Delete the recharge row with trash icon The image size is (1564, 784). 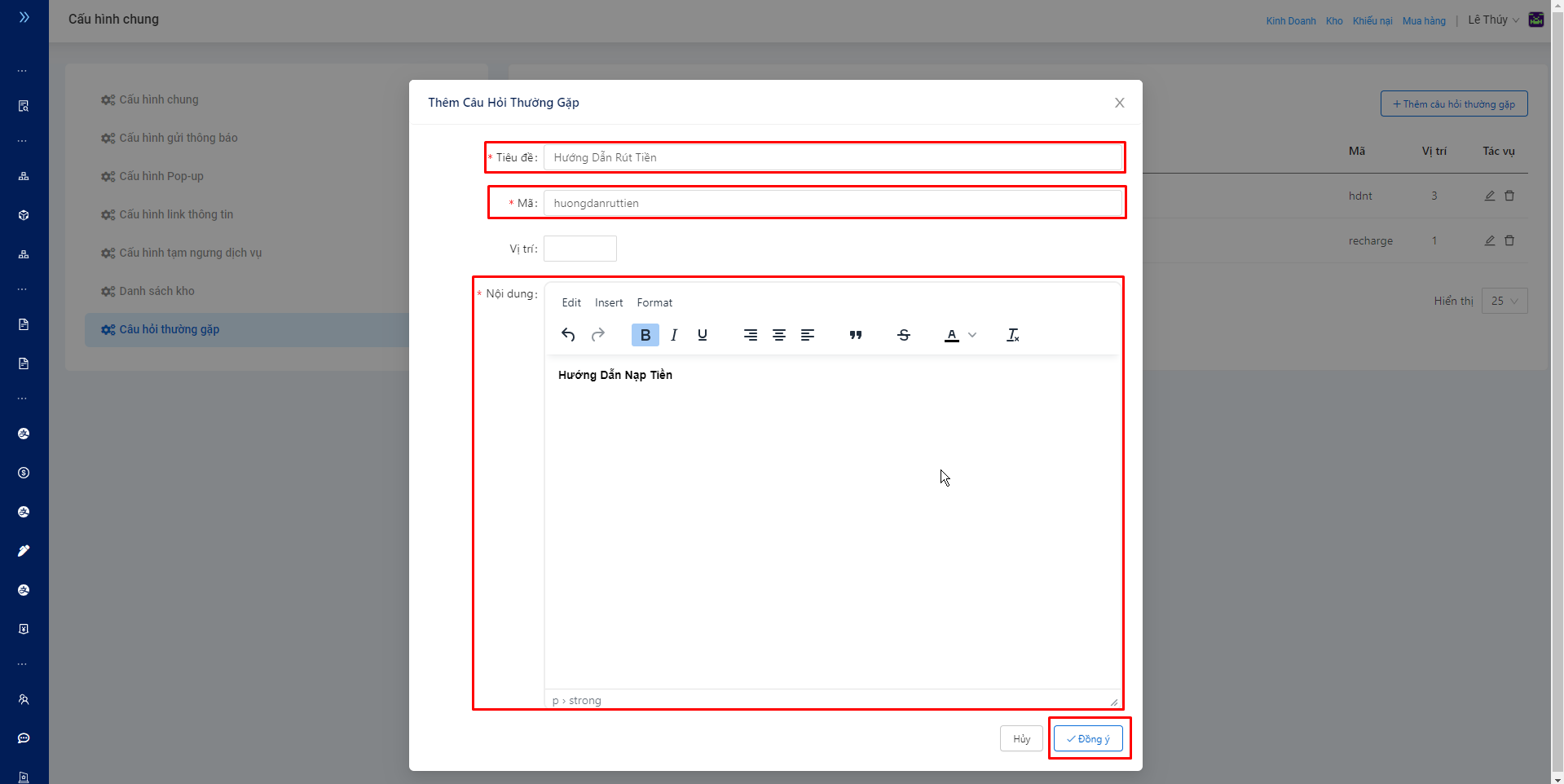[x=1509, y=240]
